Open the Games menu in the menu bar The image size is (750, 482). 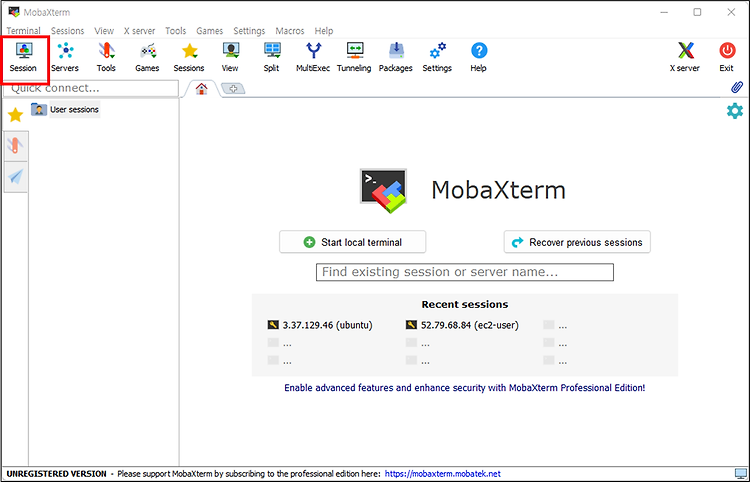click(210, 31)
